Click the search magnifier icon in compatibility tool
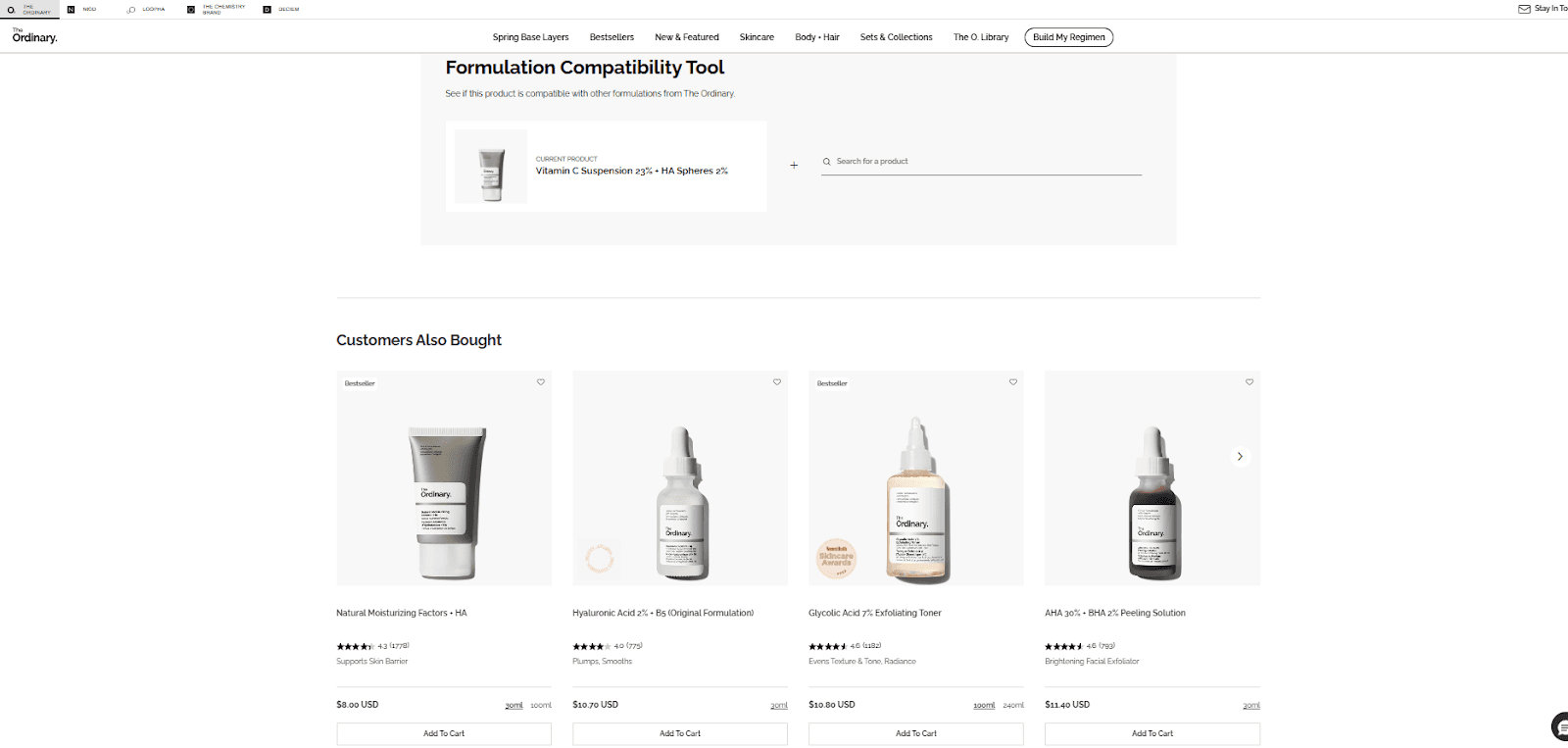The width and height of the screenshot is (1568, 748). (x=826, y=162)
